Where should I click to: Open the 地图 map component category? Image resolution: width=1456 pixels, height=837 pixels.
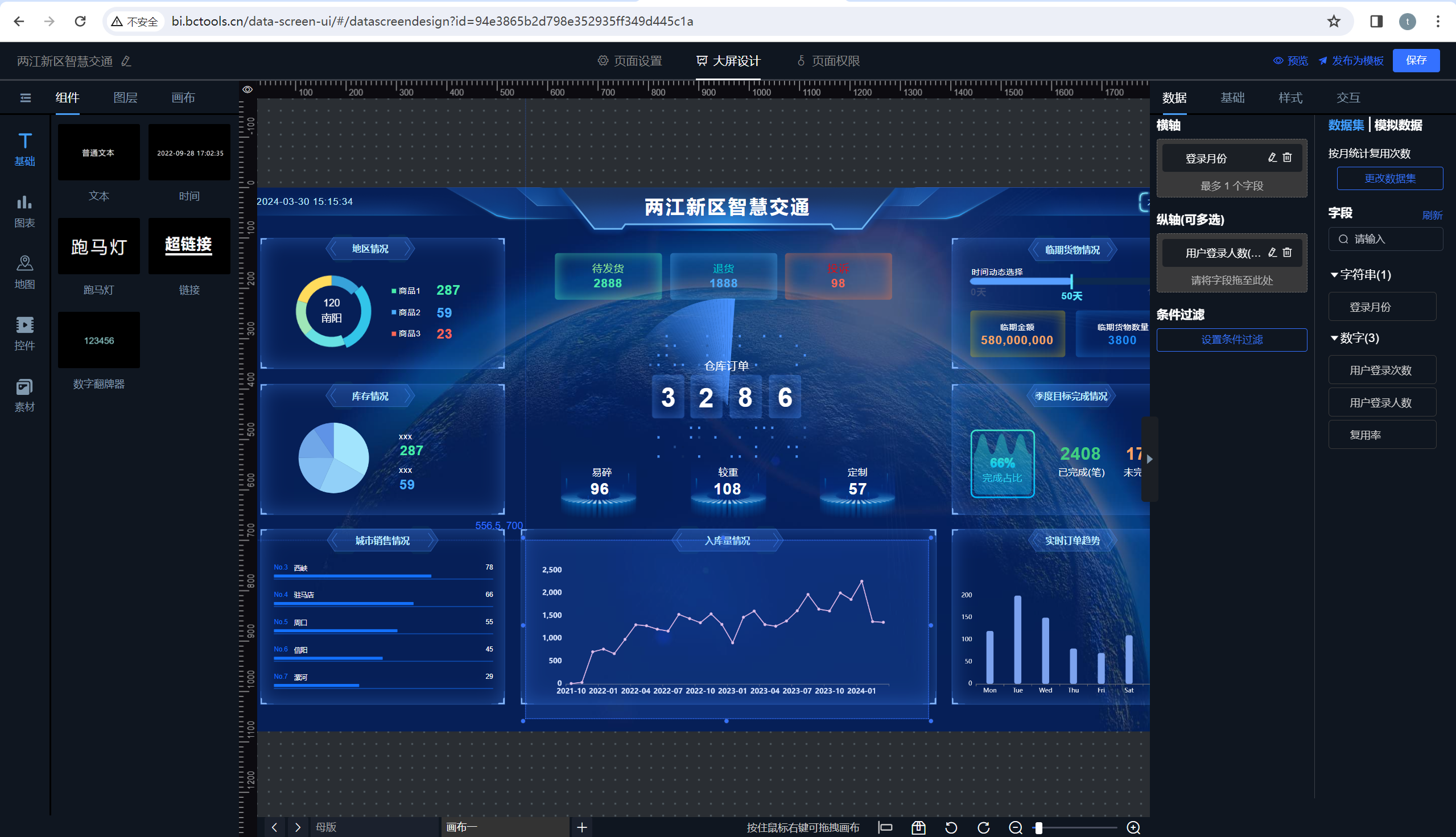coord(24,272)
